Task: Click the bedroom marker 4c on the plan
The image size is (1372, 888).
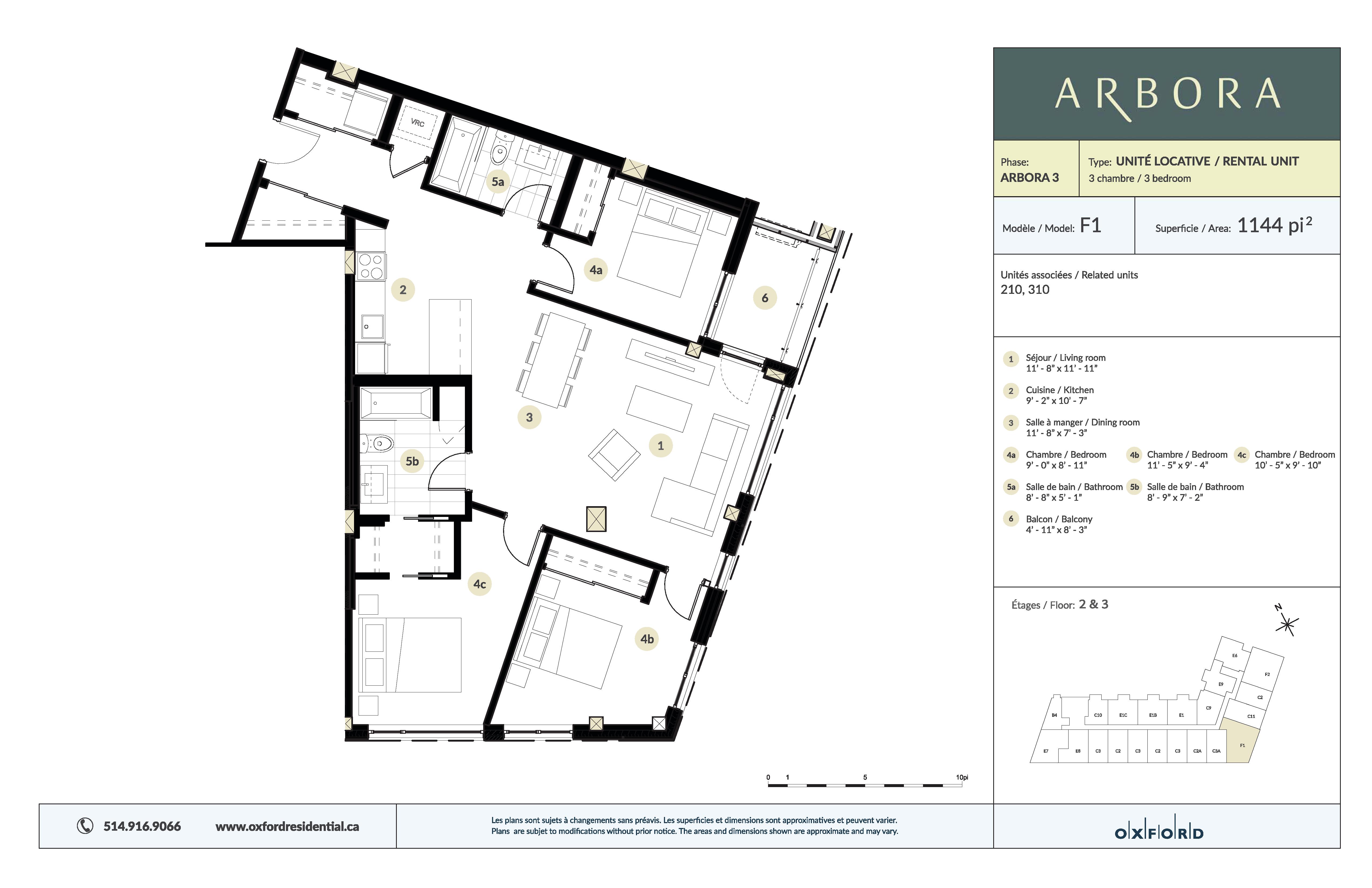Action: click(x=479, y=584)
